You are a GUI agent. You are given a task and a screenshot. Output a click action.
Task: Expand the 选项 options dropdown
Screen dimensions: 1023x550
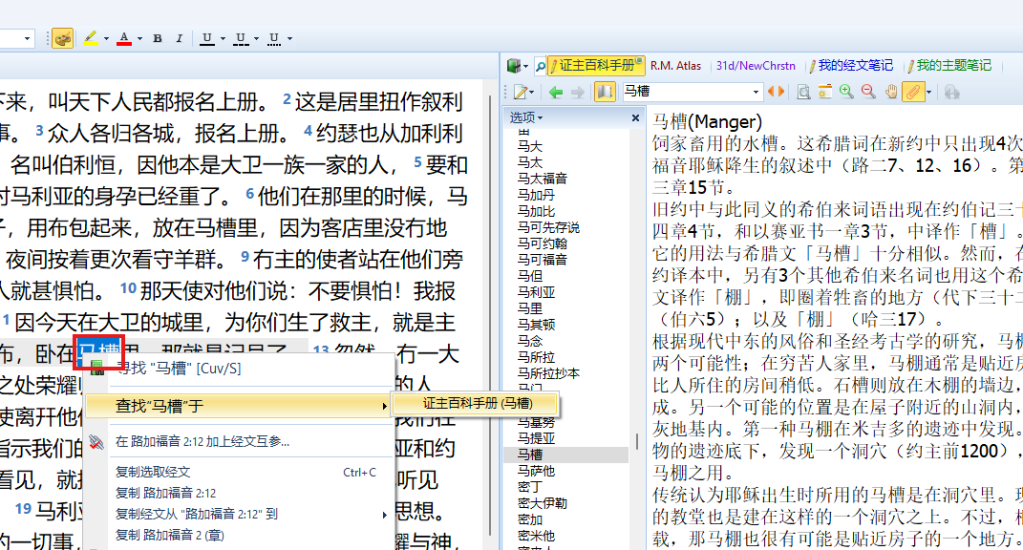click(x=527, y=118)
